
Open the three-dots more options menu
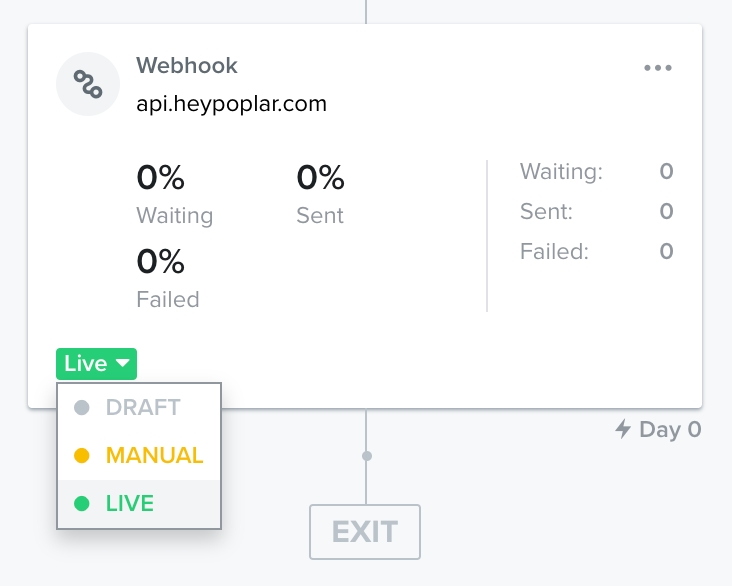point(658,68)
